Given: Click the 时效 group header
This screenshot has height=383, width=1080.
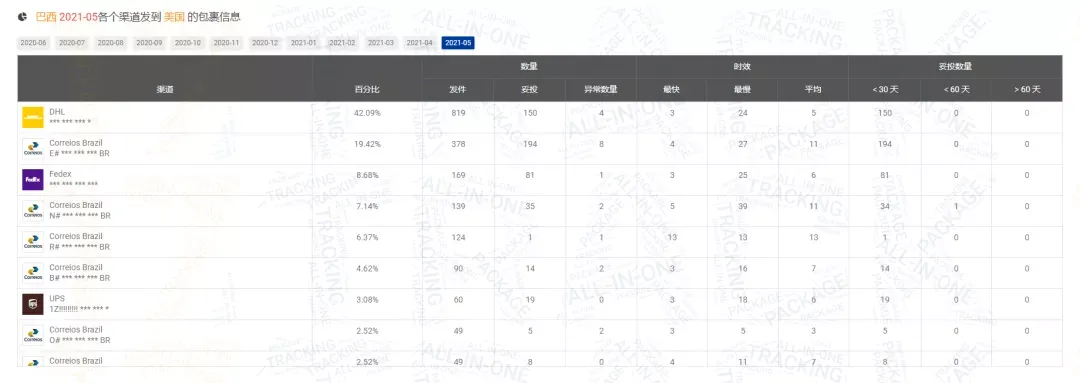Looking at the screenshot, I should [742, 67].
